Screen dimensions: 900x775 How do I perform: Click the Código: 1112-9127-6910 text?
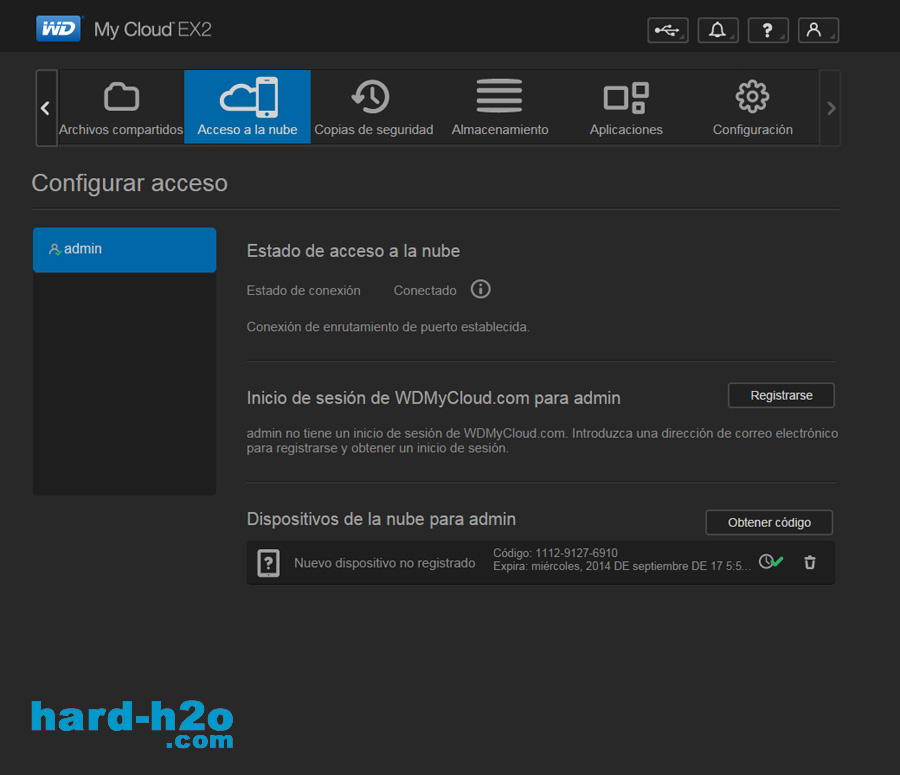555,553
